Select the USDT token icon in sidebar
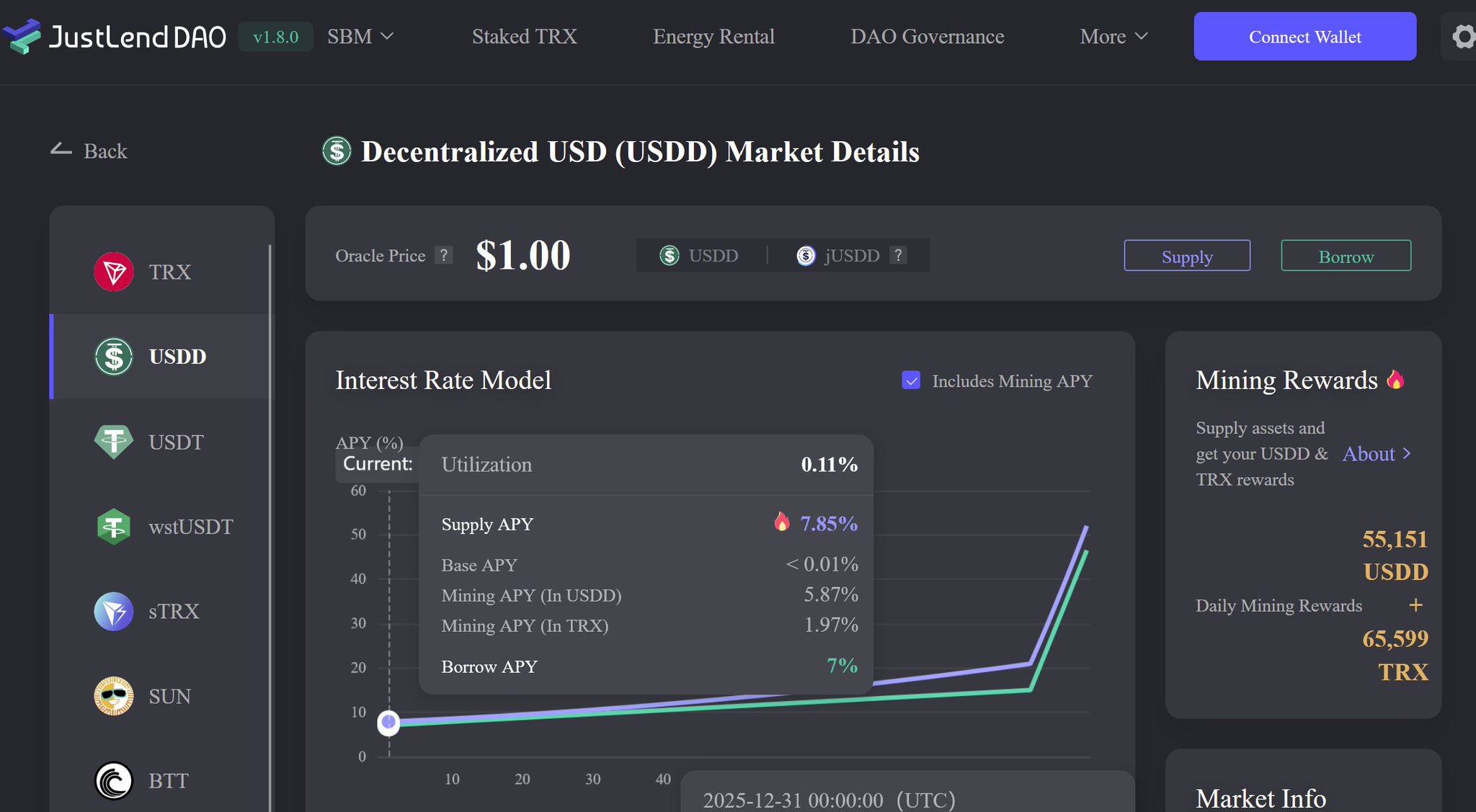The height and width of the screenshot is (812, 1476). pyautogui.click(x=114, y=442)
